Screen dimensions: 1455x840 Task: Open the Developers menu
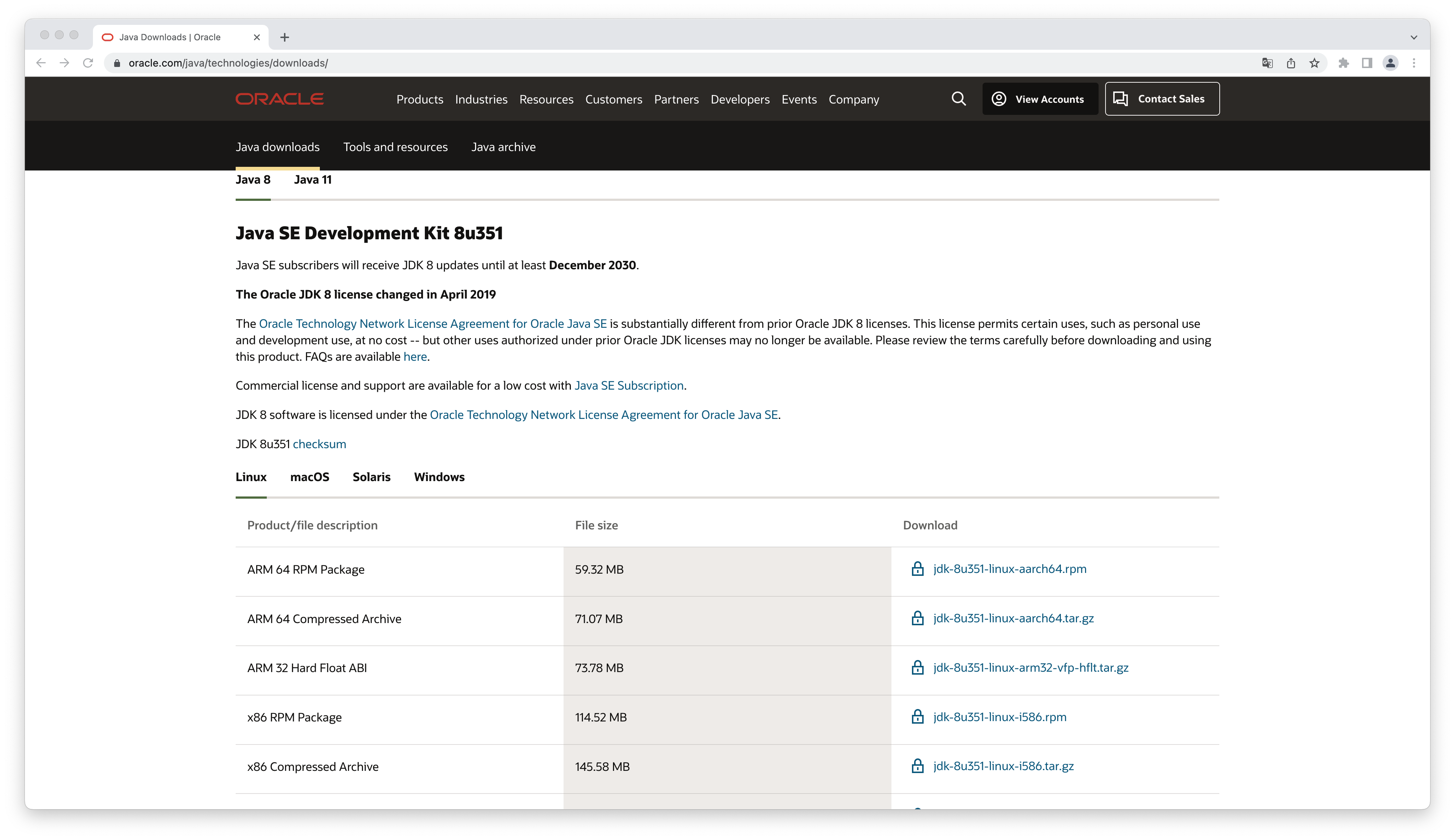pos(740,99)
